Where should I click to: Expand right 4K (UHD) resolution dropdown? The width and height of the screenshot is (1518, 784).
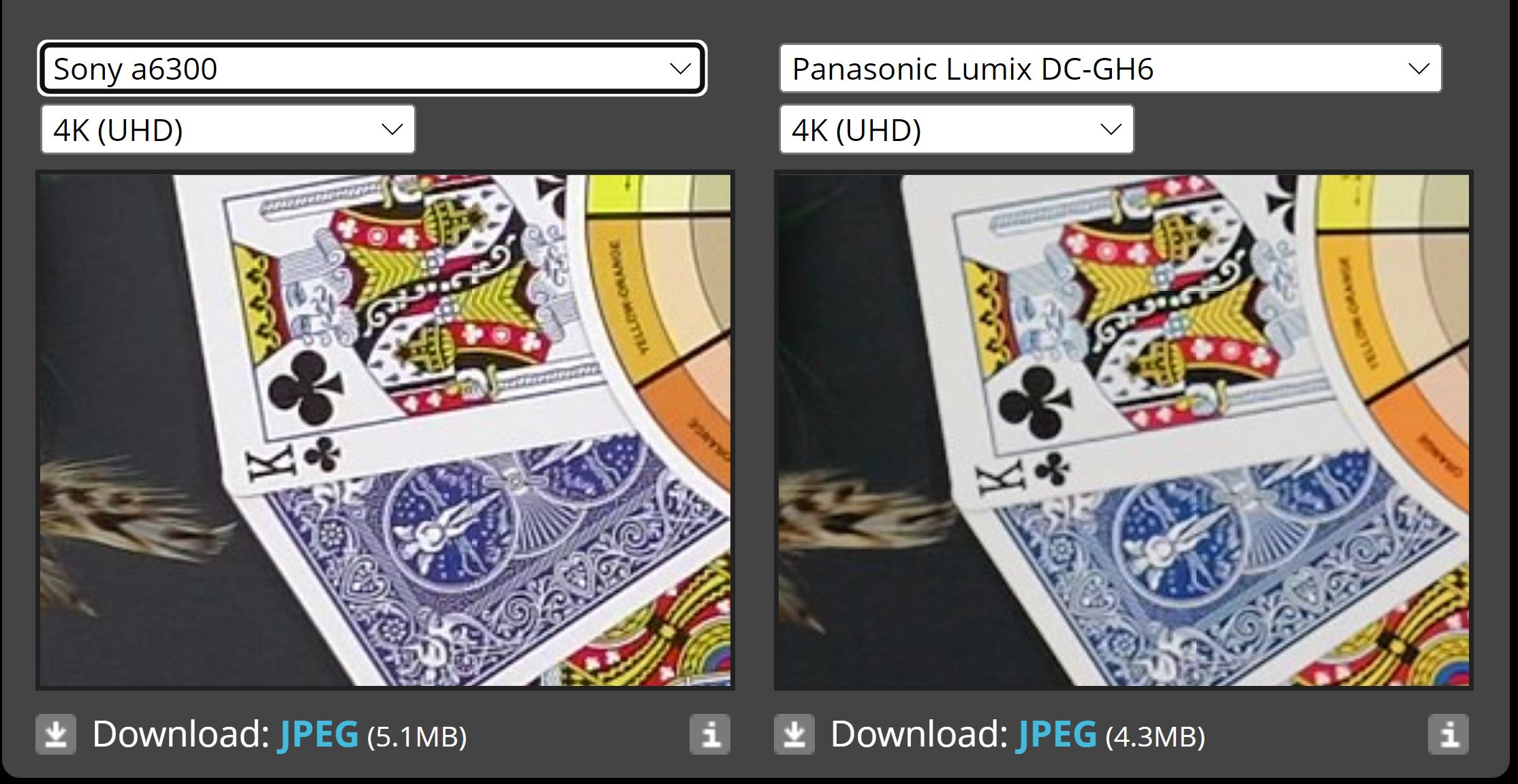[957, 129]
